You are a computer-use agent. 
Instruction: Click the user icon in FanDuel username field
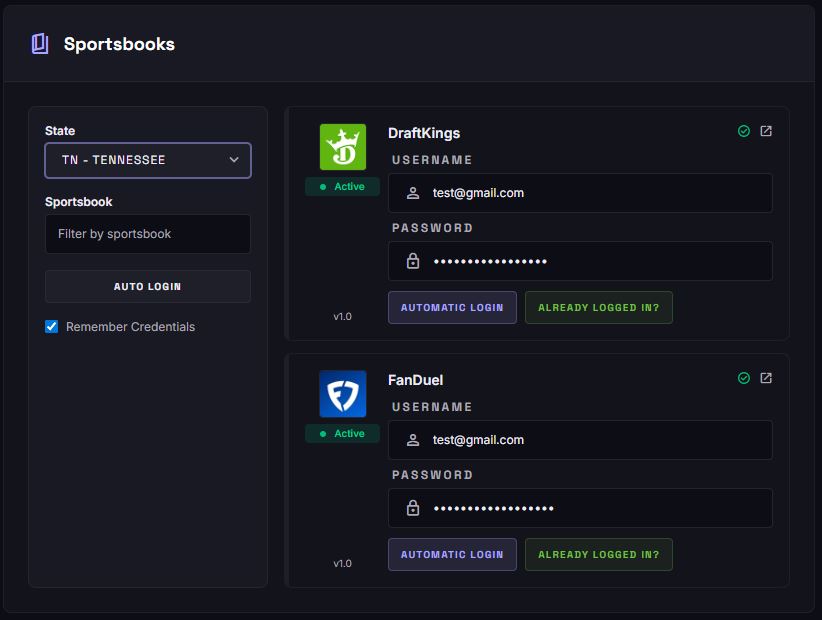click(413, 440)
